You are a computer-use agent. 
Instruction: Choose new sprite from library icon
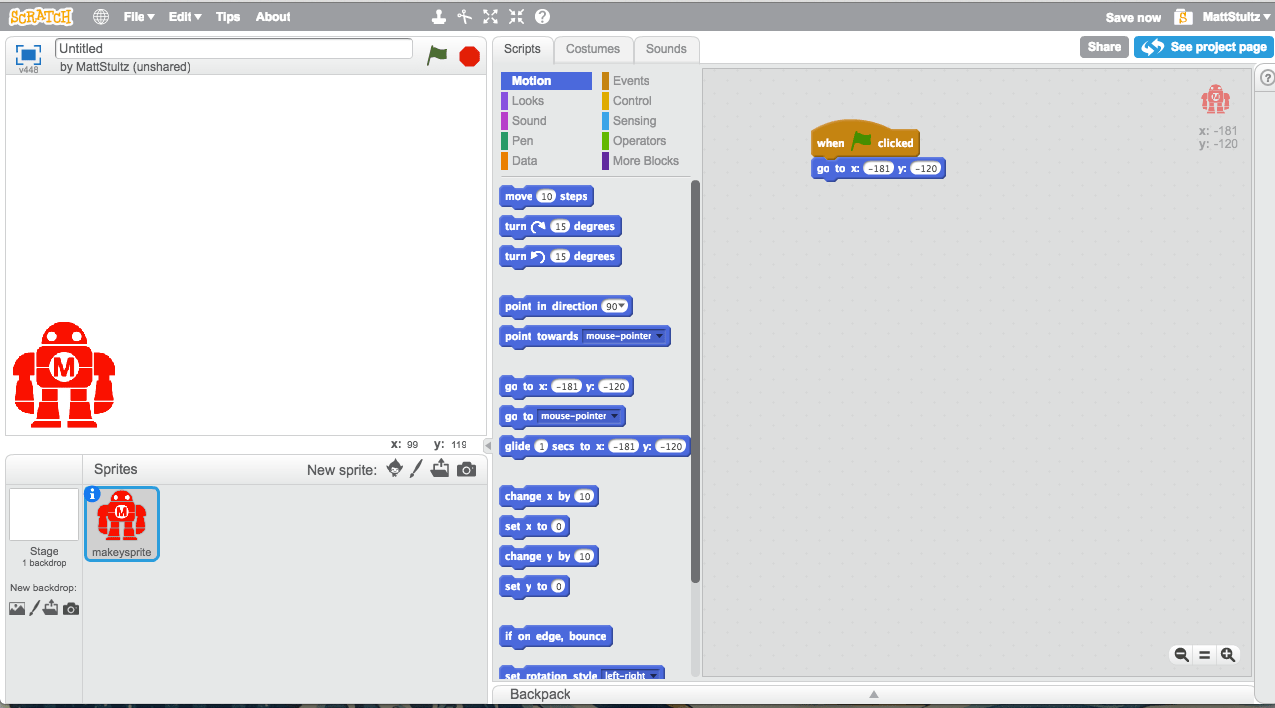[x=395, y=469]
